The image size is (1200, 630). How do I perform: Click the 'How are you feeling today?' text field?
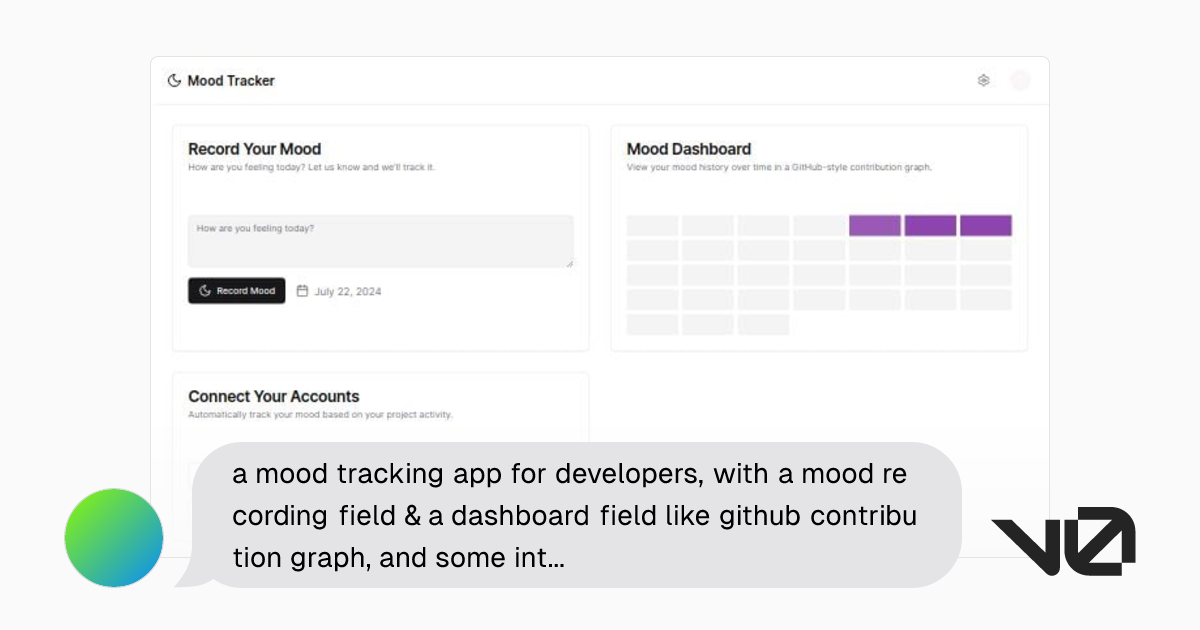pyautogui.click(x=380, y=240)
